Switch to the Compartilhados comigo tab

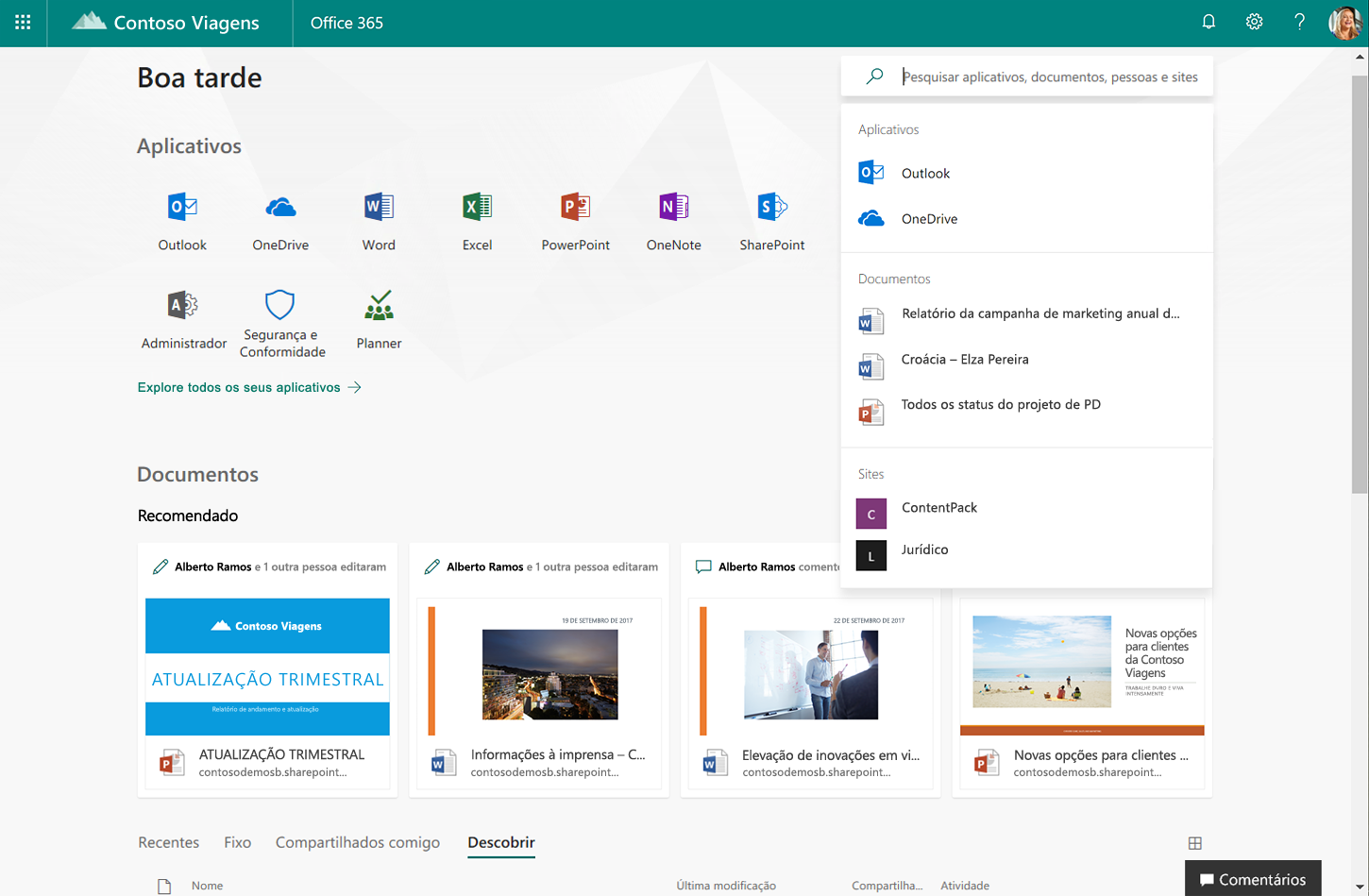pyautogui.click(x=358, y=842)
